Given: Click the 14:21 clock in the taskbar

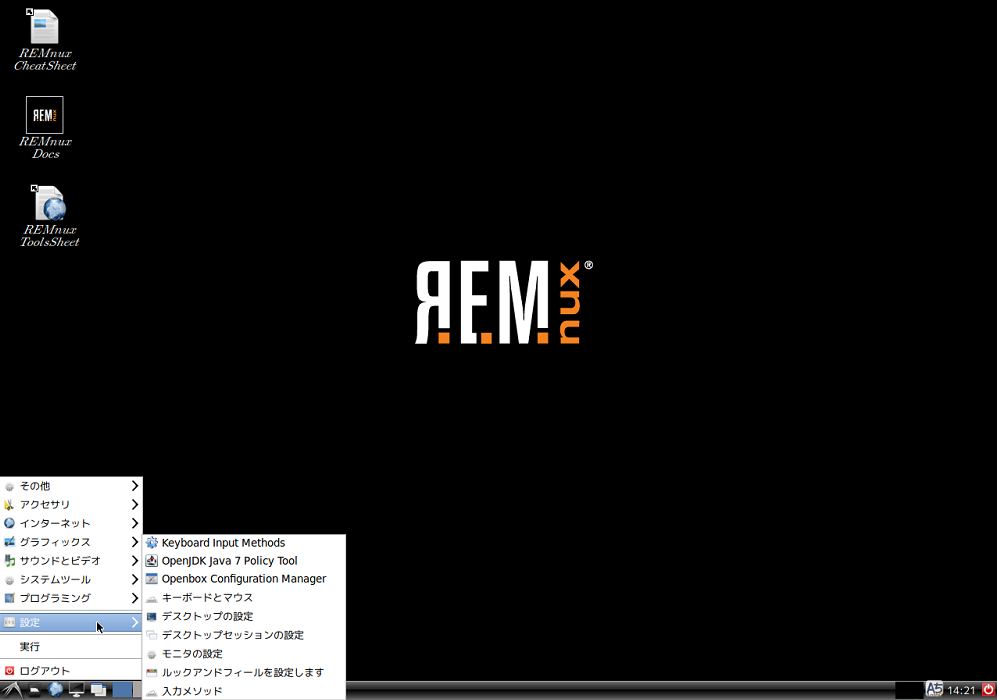Looking at the screenshot, I should point(961,690).
